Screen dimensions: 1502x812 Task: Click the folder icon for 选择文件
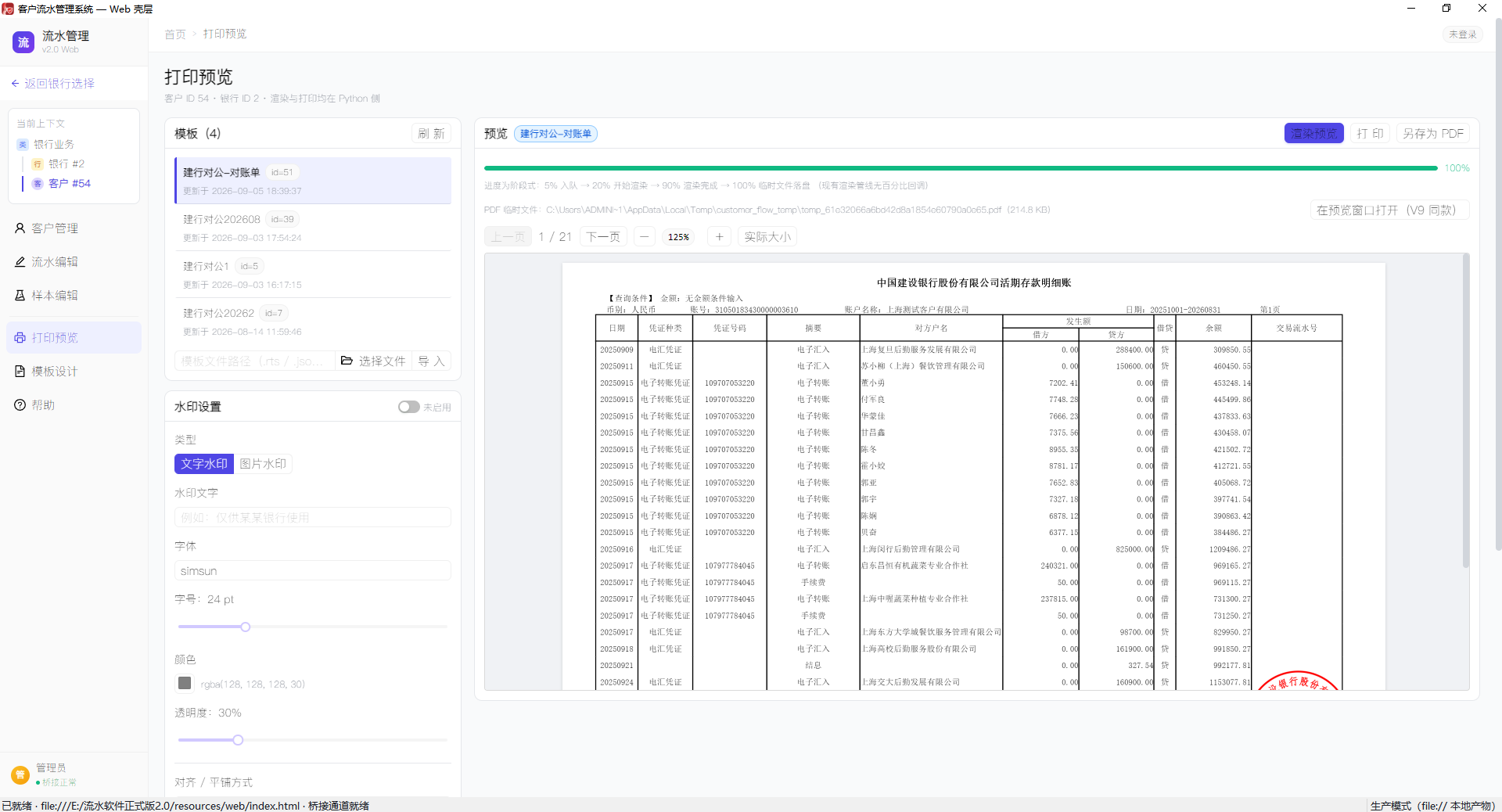pos(347,361)
